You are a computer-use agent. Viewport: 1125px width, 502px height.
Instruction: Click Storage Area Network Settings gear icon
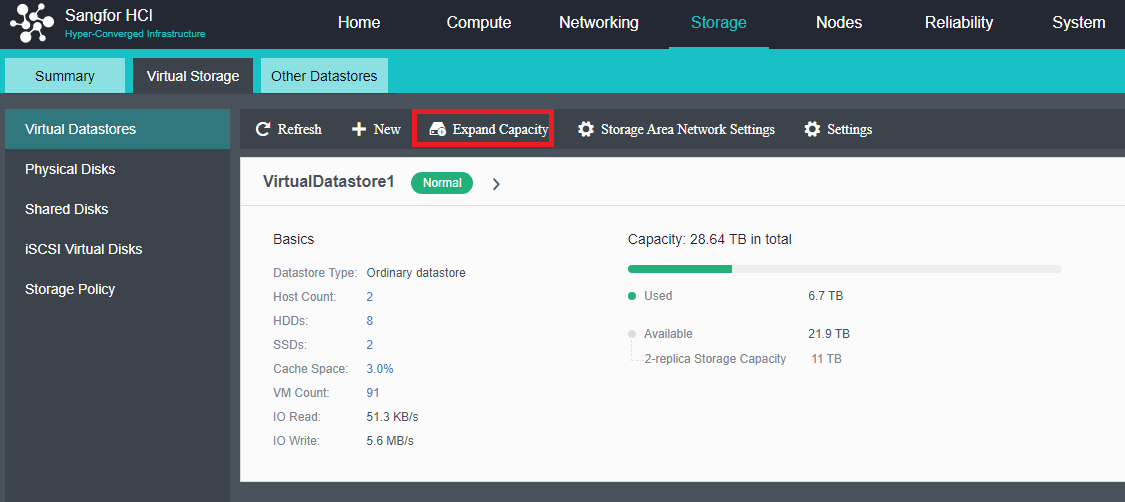tap(586, 129)
